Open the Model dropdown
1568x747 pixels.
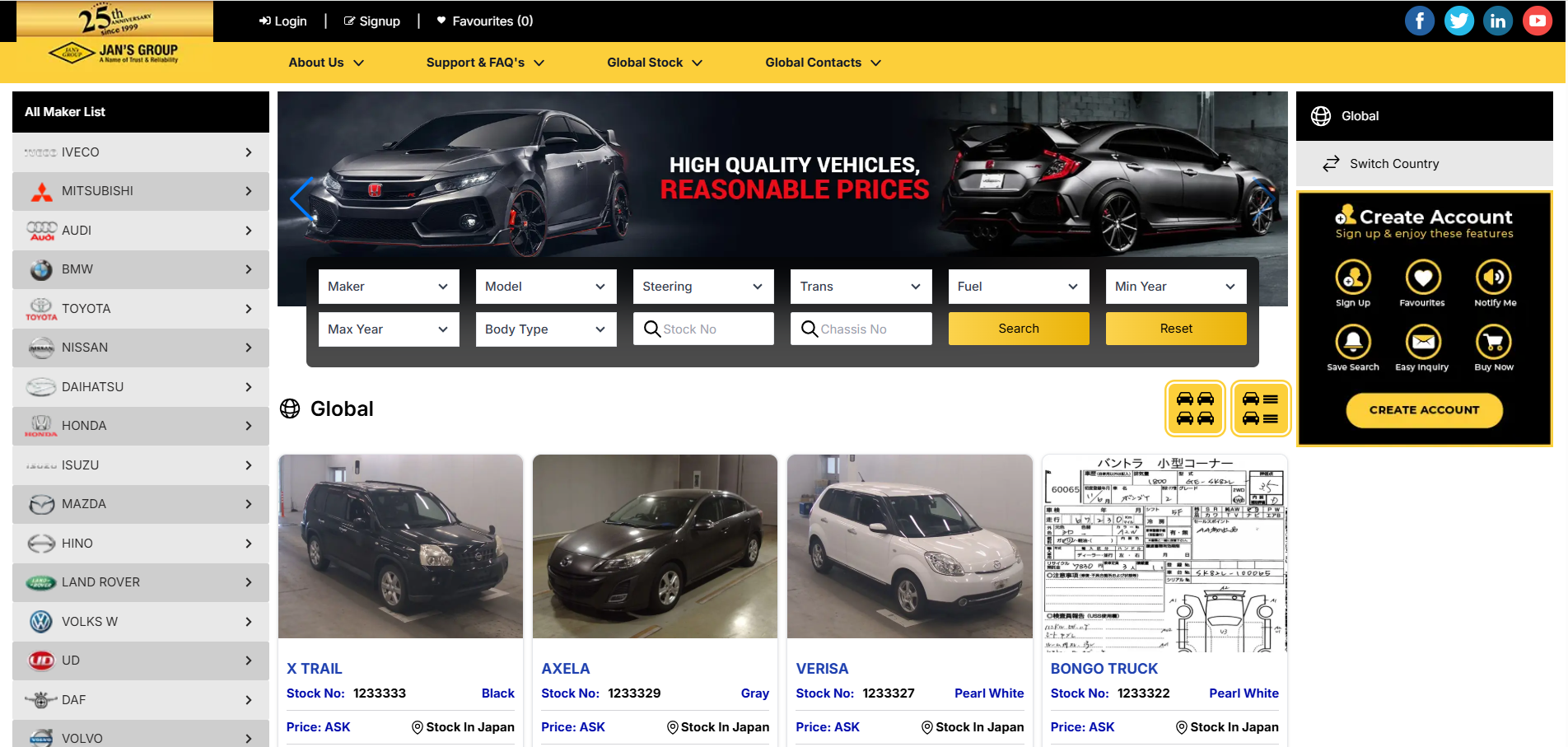546,287
